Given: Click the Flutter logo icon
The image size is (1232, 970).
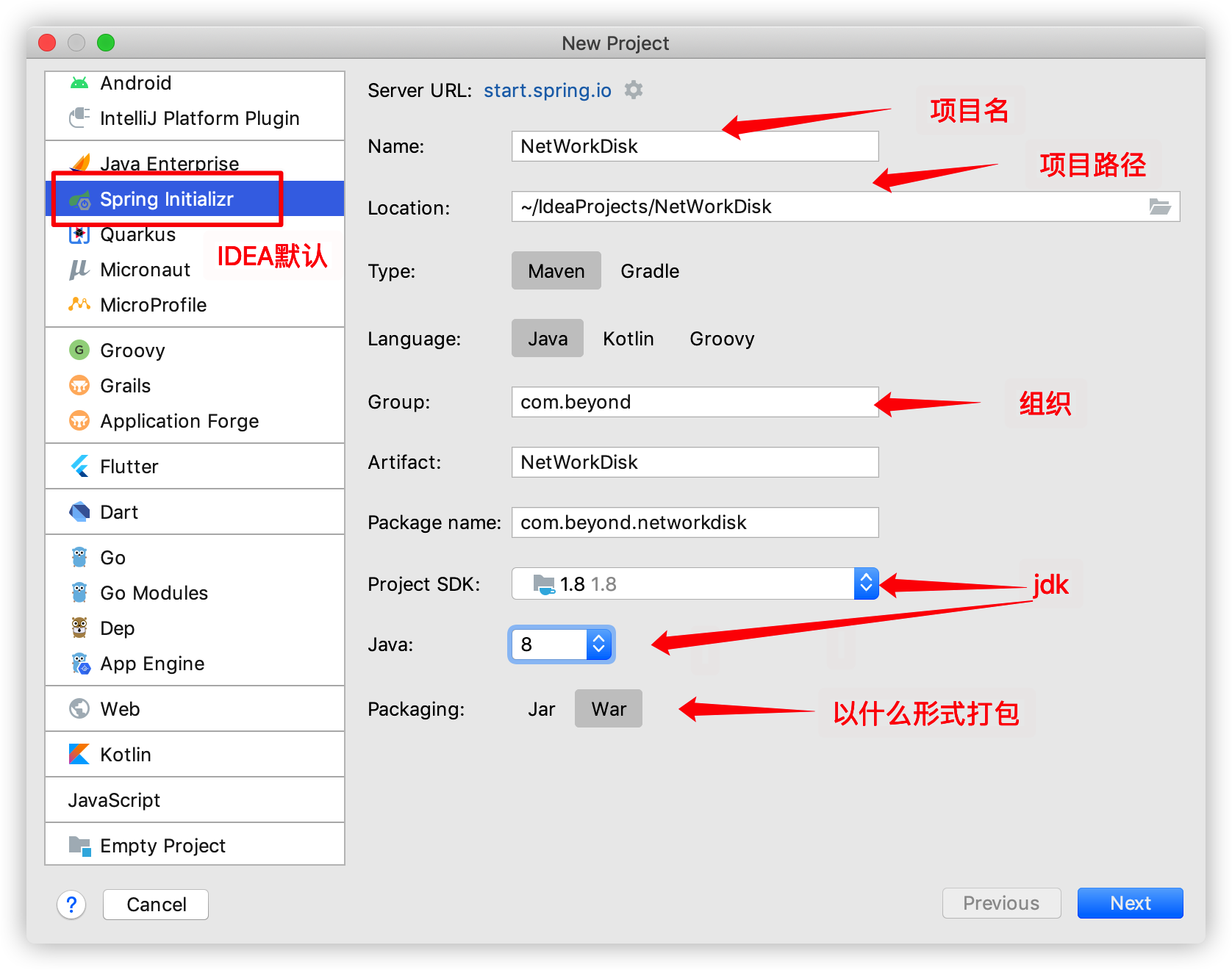Looking at the screenshot, I should click(79, 467).
